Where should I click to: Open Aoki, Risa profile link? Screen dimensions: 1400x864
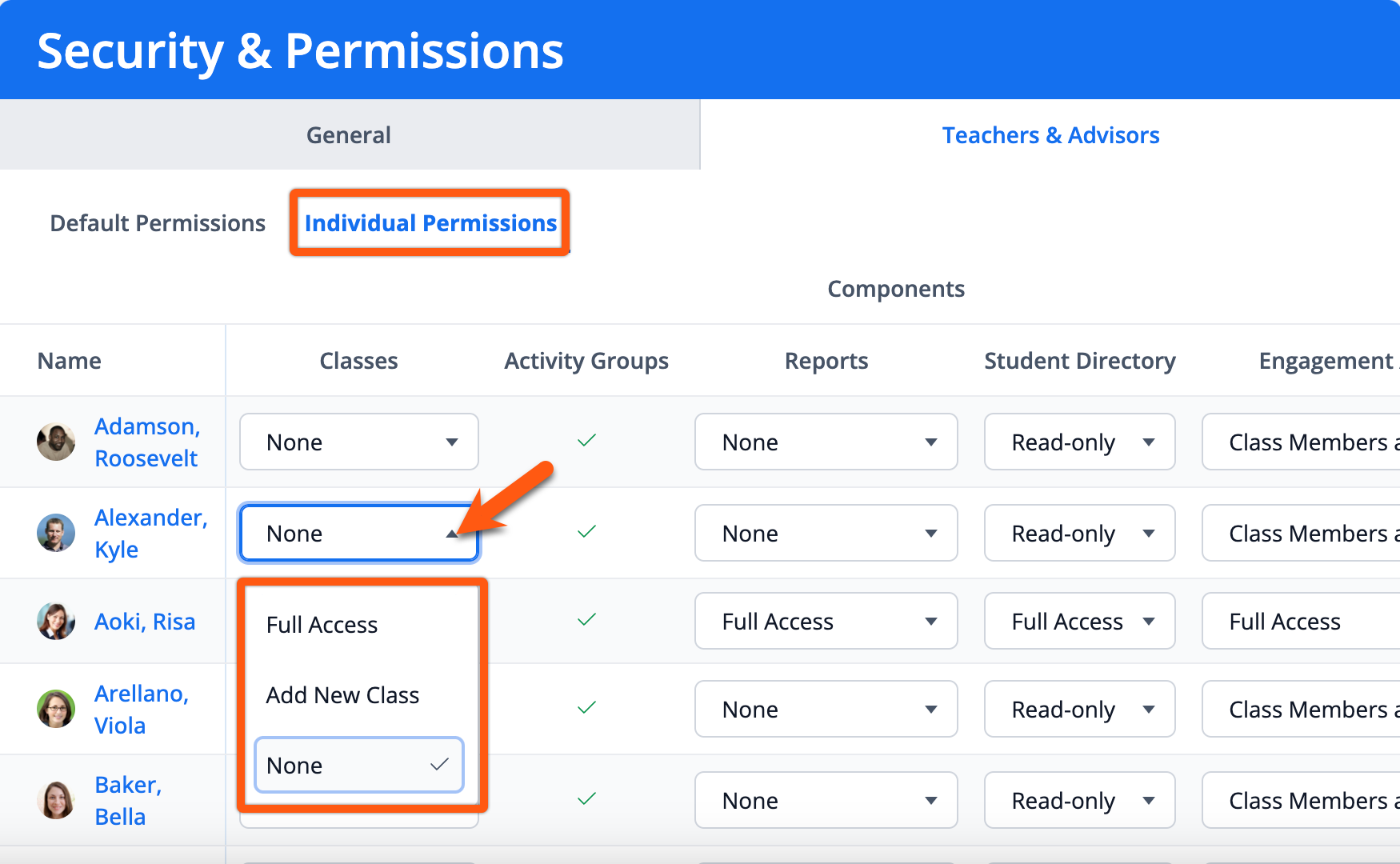(x=145, y=622)
